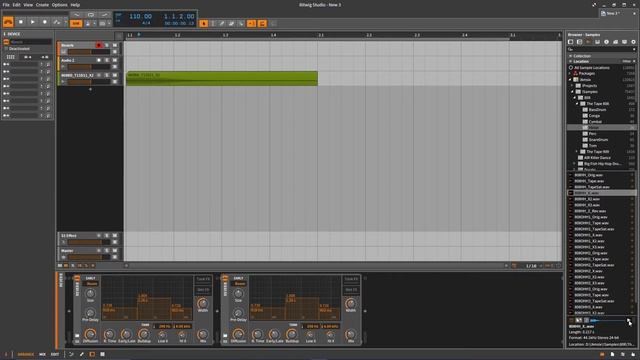This screenshot has height=360, width=640.
Task: Select the Eraser tool
Action: (x=231, y=24)
